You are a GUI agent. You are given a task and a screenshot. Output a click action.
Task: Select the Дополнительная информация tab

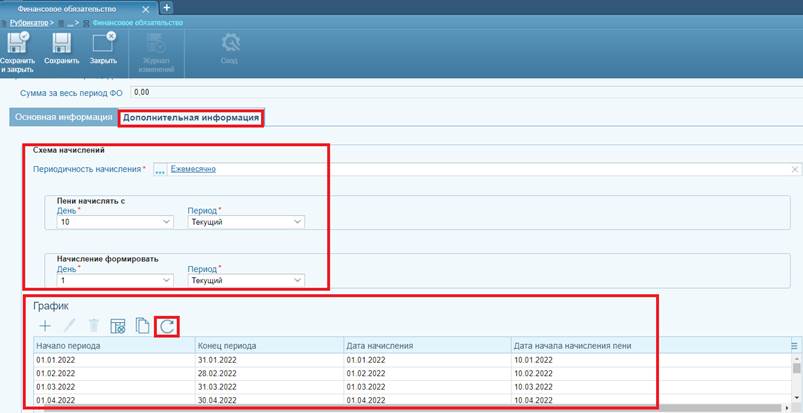coord(191,118)
